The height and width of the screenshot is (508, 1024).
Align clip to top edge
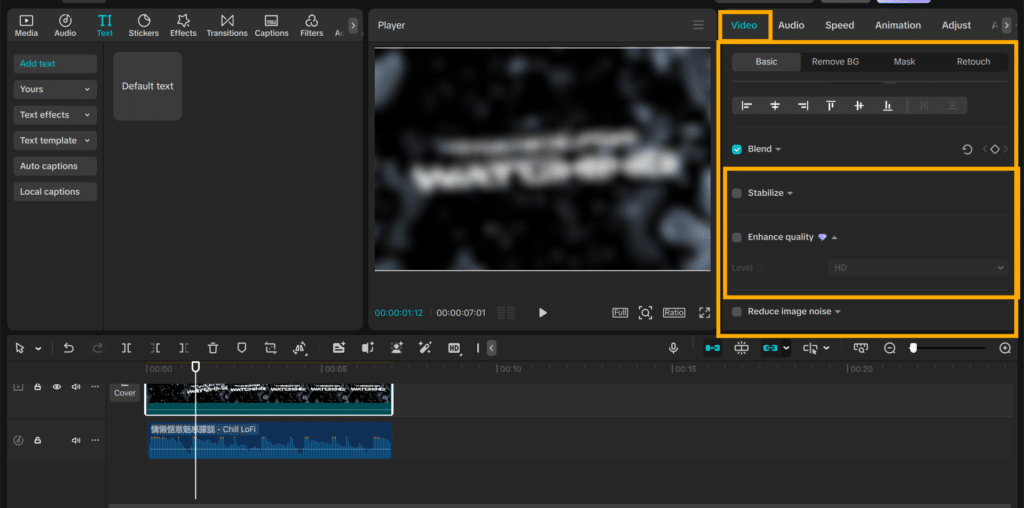[x=831, y=106]
